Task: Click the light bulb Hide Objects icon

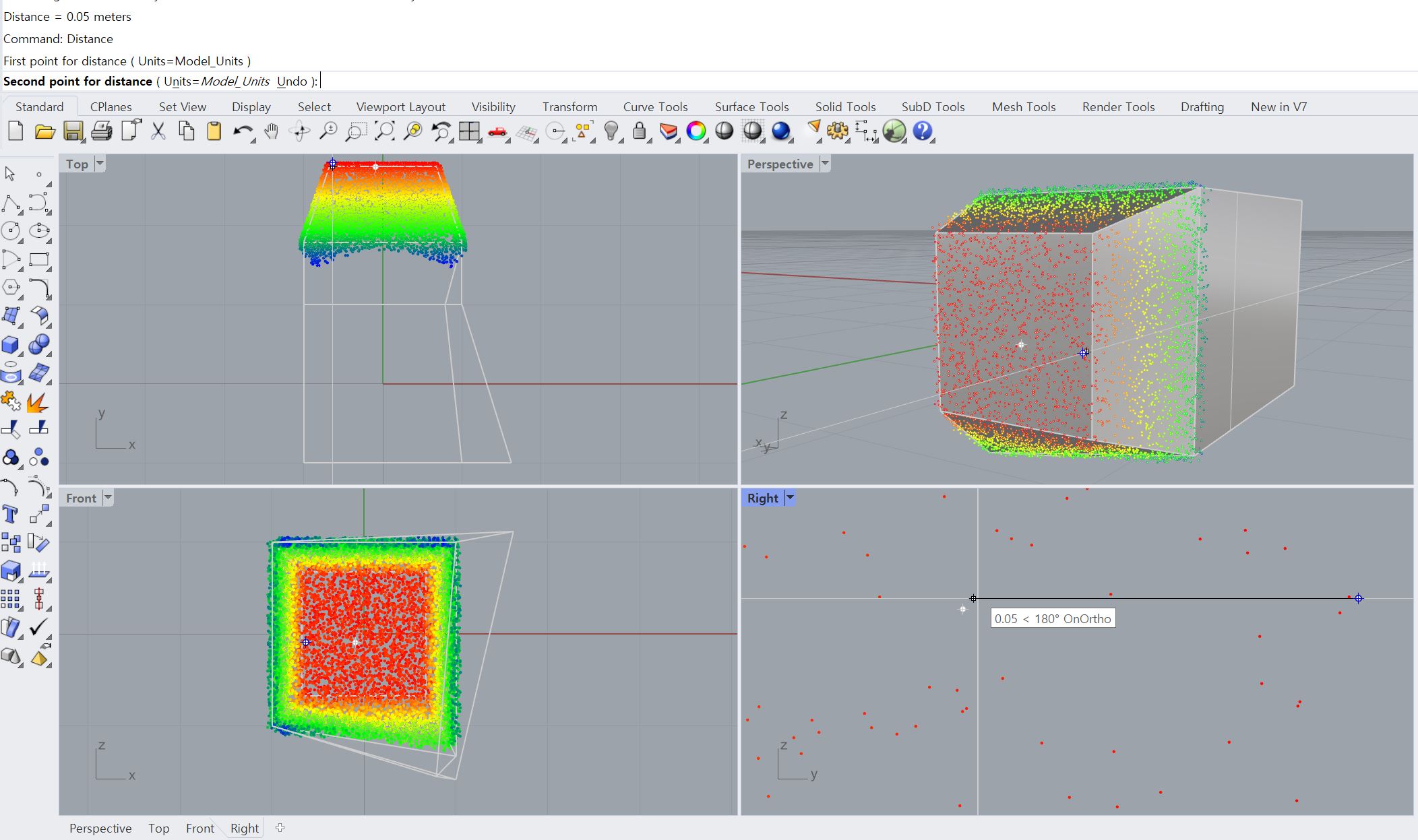Action: (611, 131)
